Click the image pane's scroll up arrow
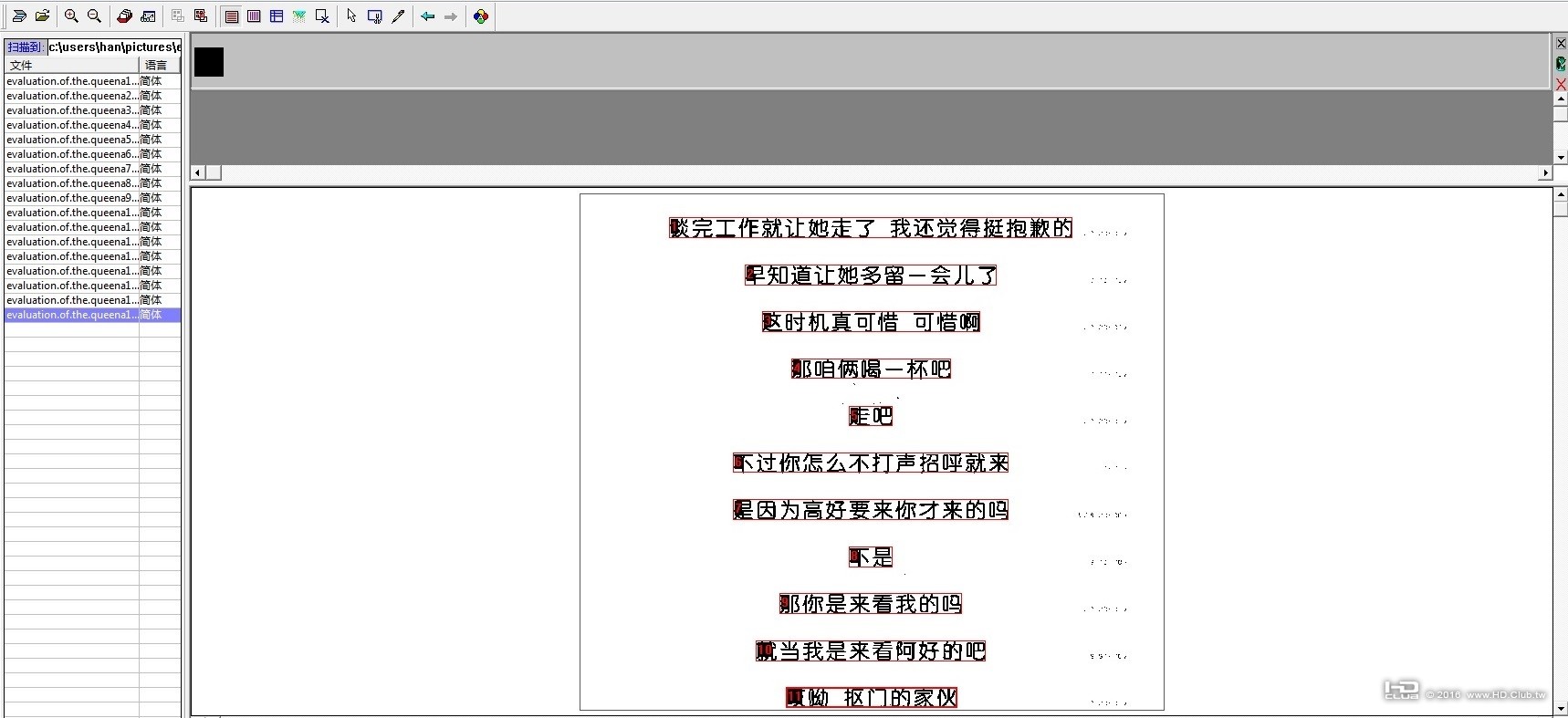The width and height of the screenshot is (1568, 718). pyautogui.click(x=1561, y=194)
